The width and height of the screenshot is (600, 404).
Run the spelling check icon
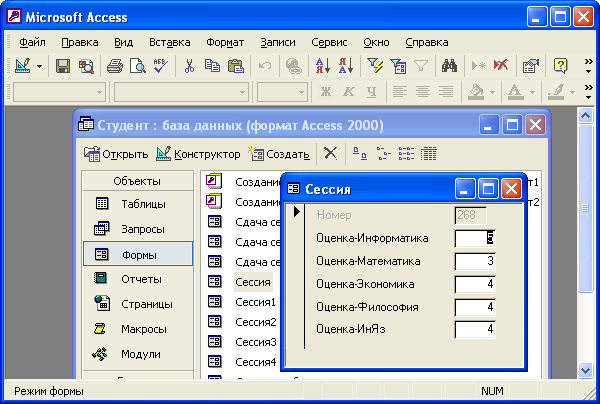160,66
